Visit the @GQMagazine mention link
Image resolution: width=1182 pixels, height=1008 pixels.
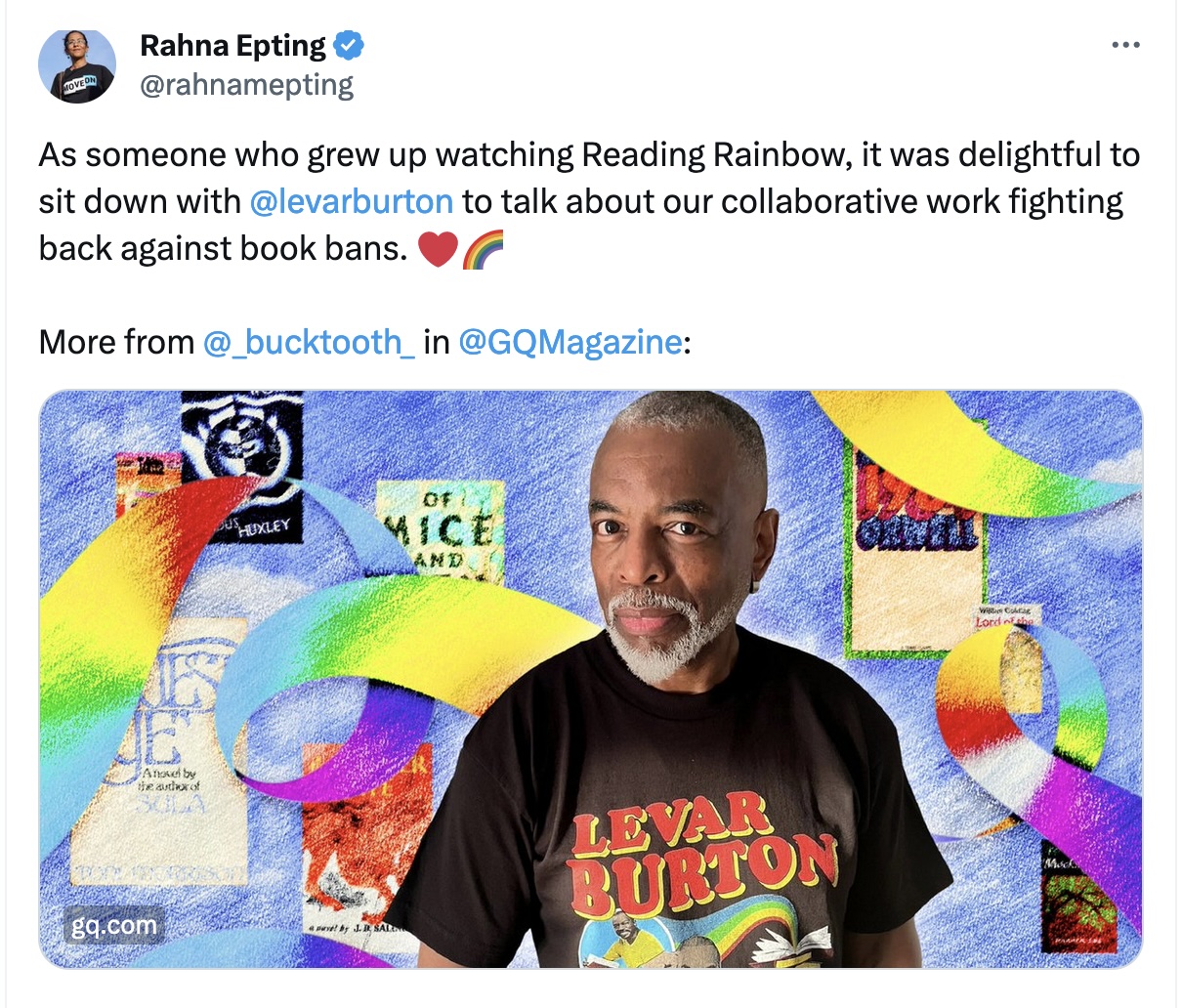click(570, 342)
